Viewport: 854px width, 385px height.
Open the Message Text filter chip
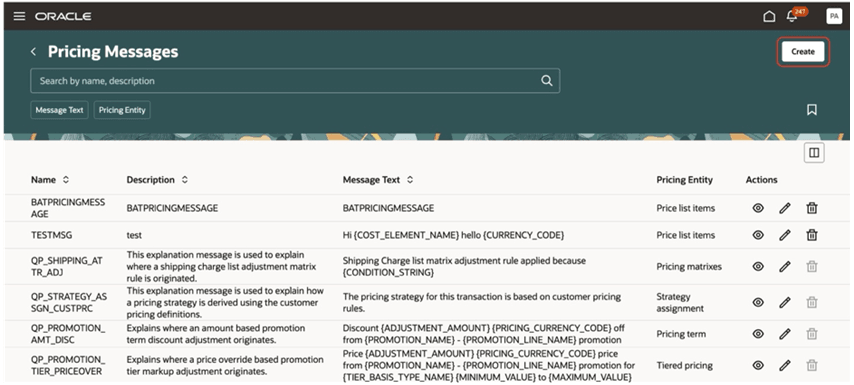(x=59, y=110)
